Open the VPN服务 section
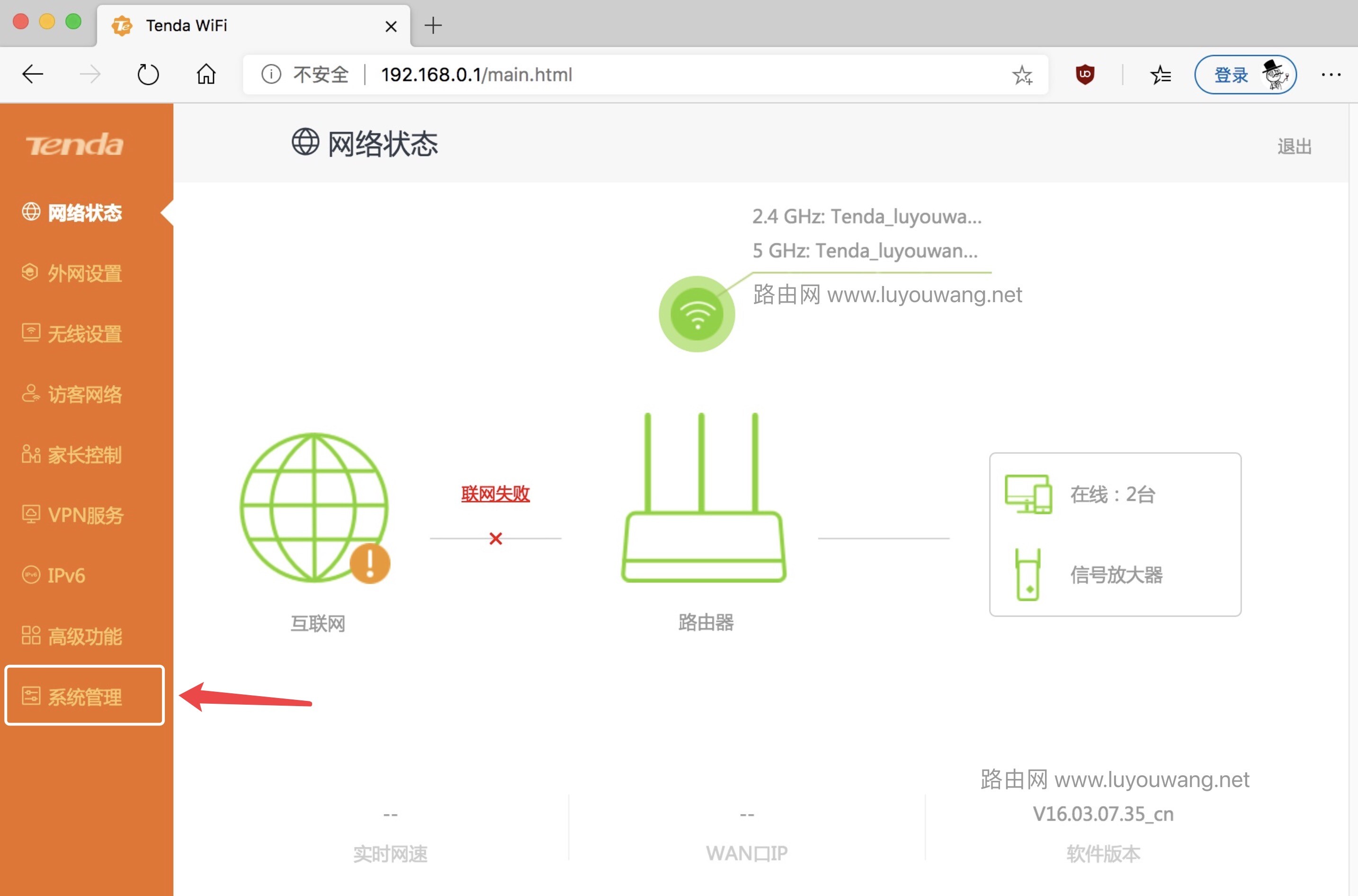Image resolution: width=1358 pixels, height=896 pixels. tap(84, 515)
